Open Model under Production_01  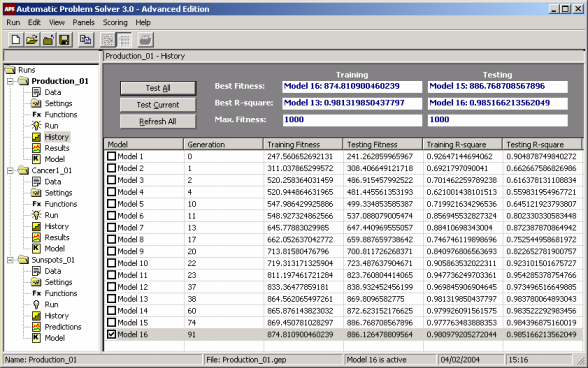(x=55, y=159)
